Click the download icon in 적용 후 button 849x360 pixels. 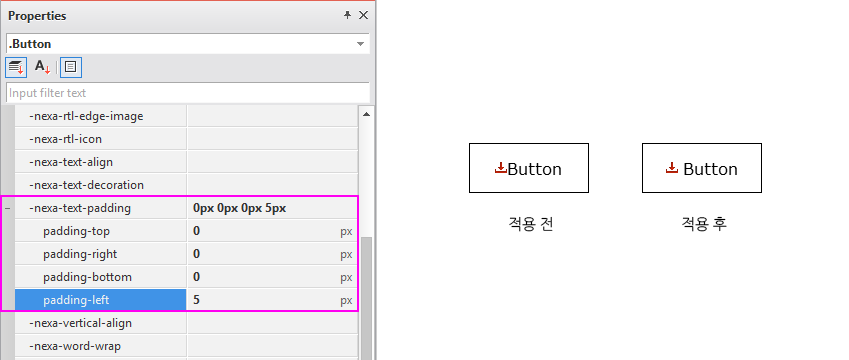click(671, 168)
